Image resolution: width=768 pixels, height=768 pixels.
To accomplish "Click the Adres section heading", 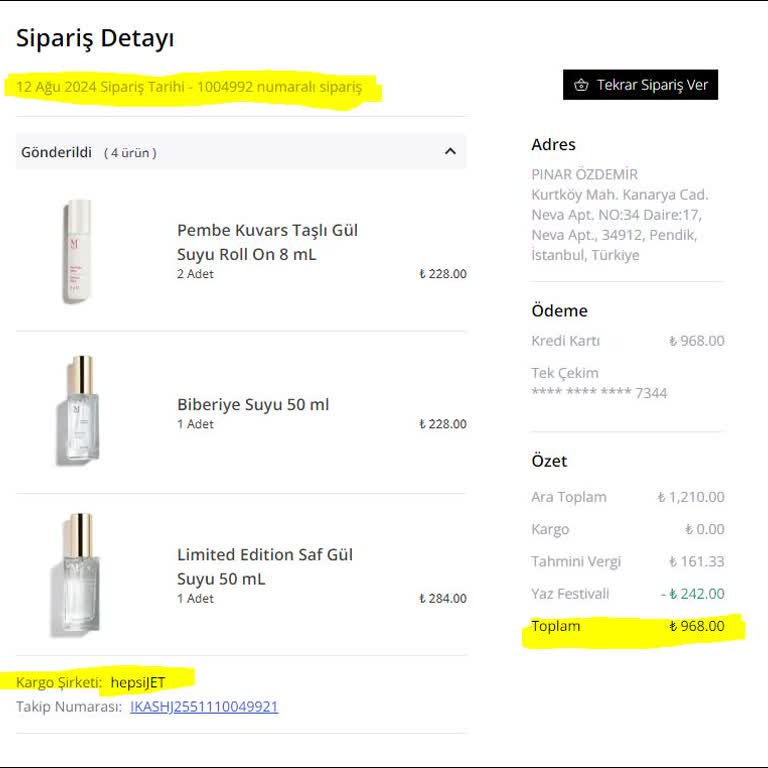I will pyautogui.click(x=553, y=145).
